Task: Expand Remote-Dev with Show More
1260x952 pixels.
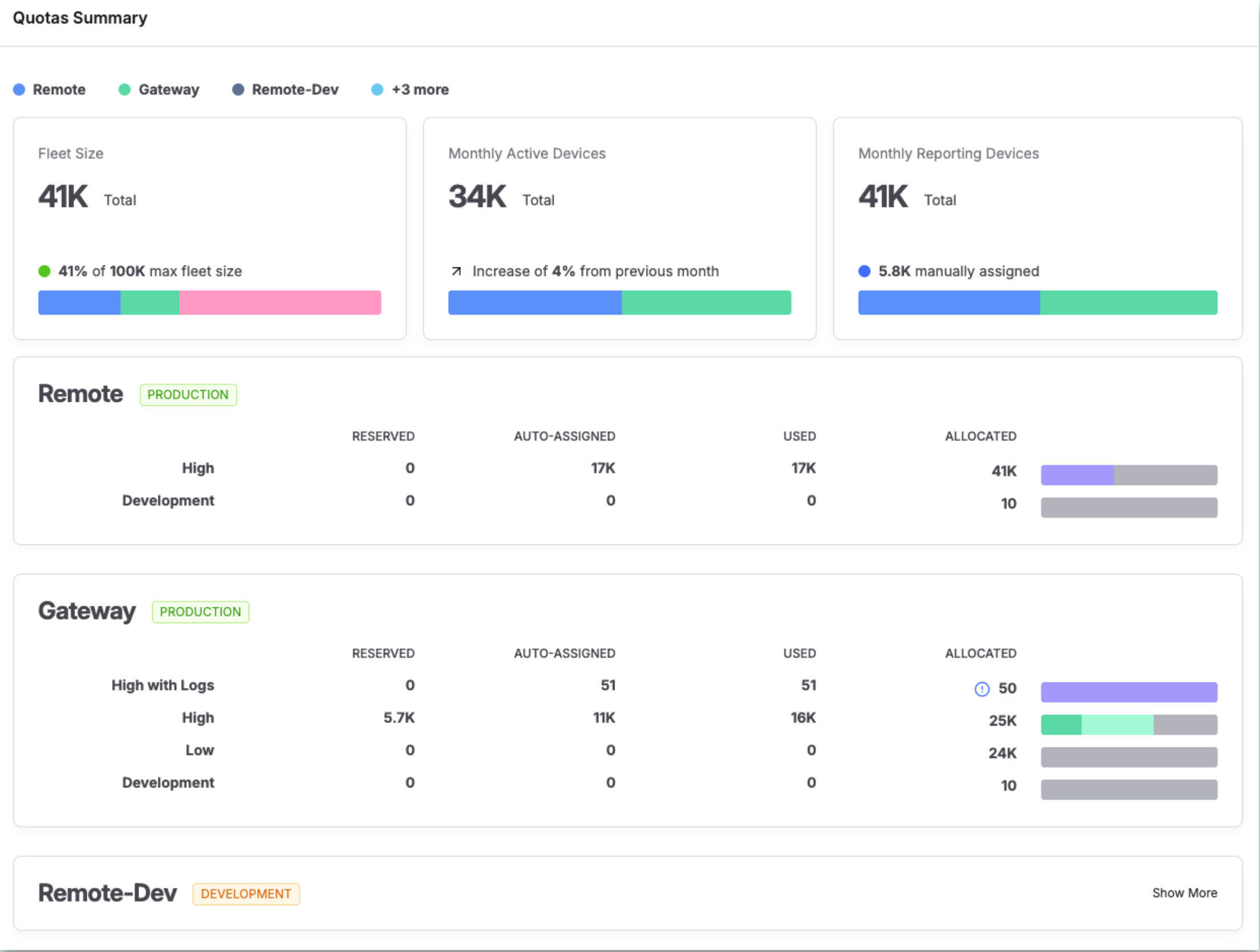Action: pyautogui.click(x=1184, y=893)
